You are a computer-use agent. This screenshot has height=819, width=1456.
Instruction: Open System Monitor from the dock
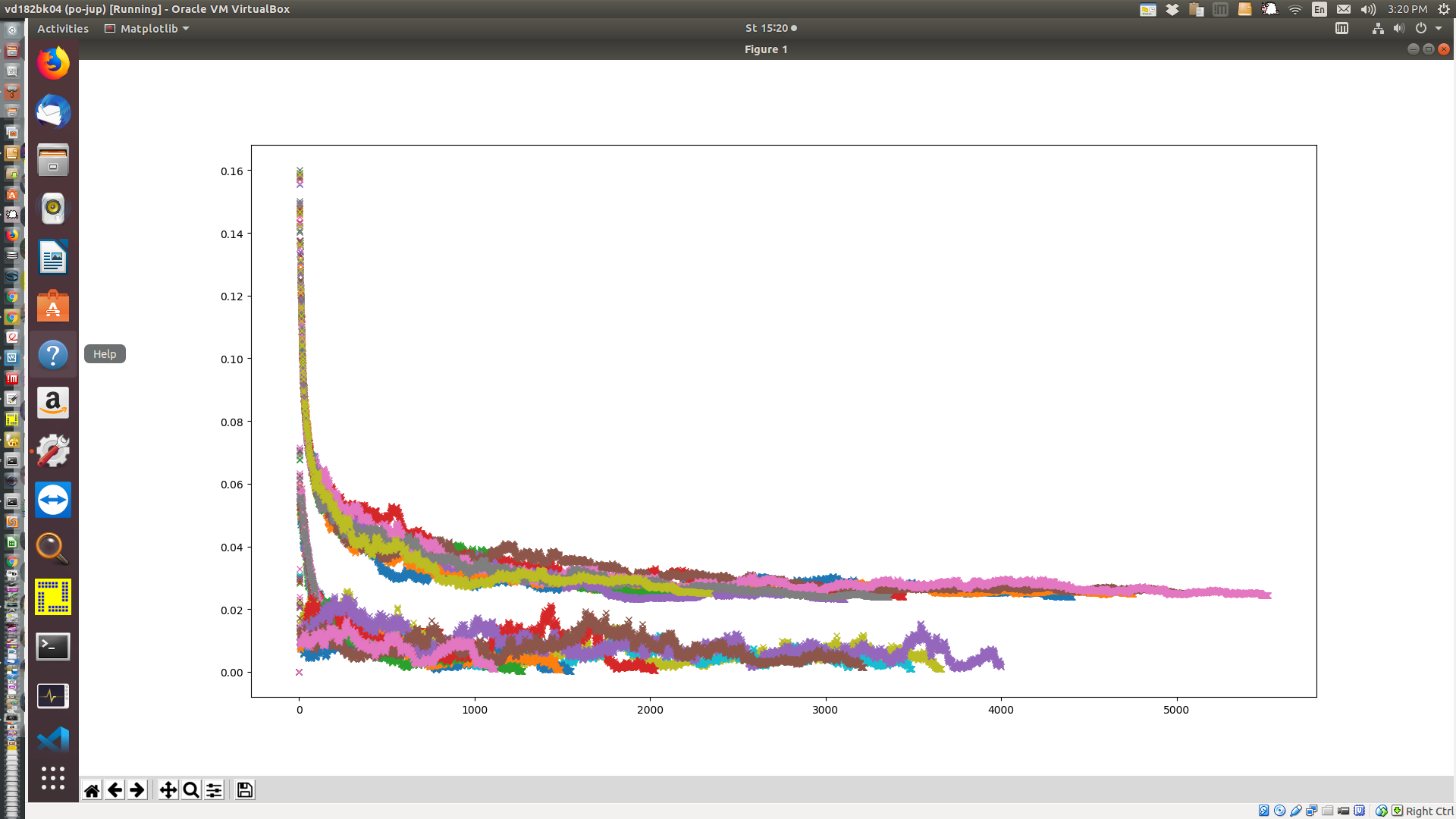[x=53, y=695]
